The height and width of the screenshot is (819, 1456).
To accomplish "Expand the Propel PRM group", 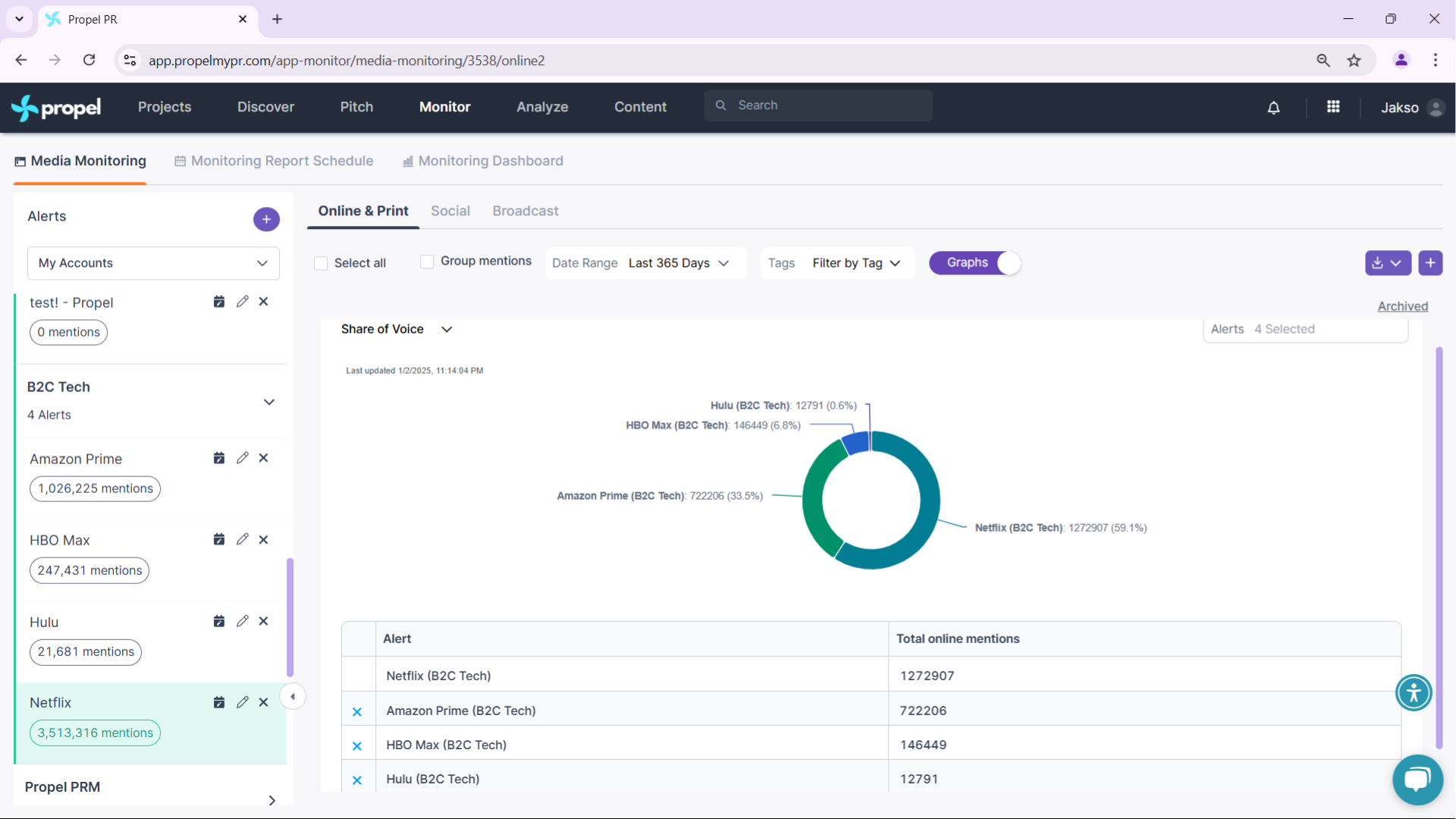I will point(271,800).
